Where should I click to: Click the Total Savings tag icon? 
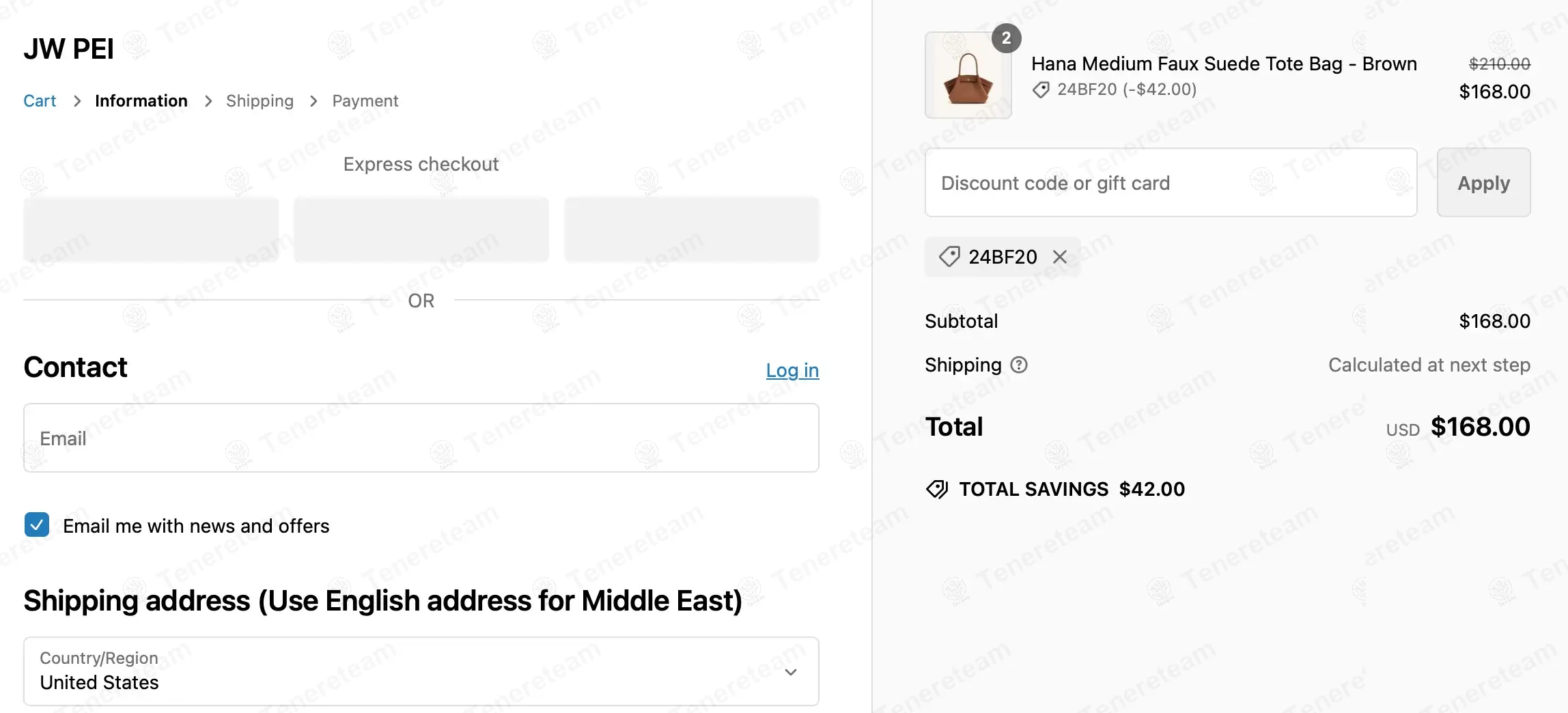click(x=937, y=489)
